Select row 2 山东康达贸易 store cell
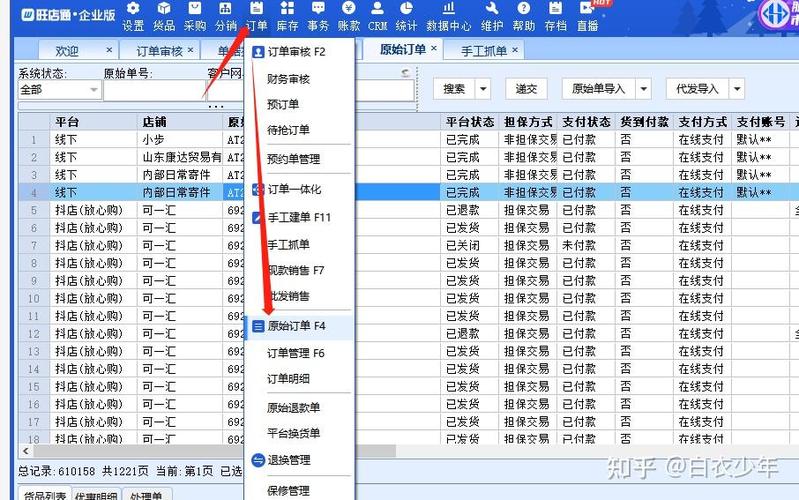799x500 pixels. click(x=180, y=157)
